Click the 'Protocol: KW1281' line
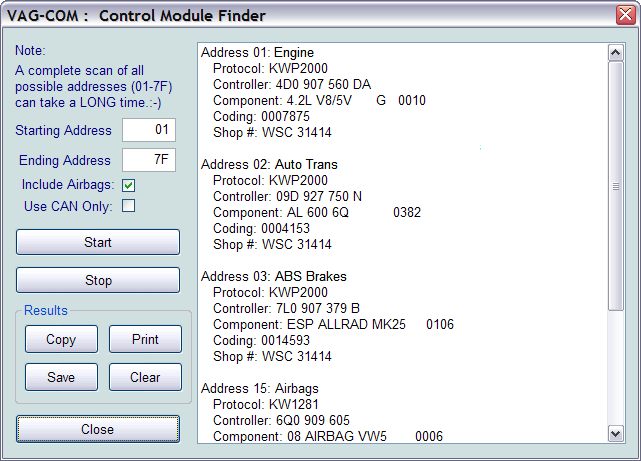This screenshot has width=641, height=461. point(266,405)
